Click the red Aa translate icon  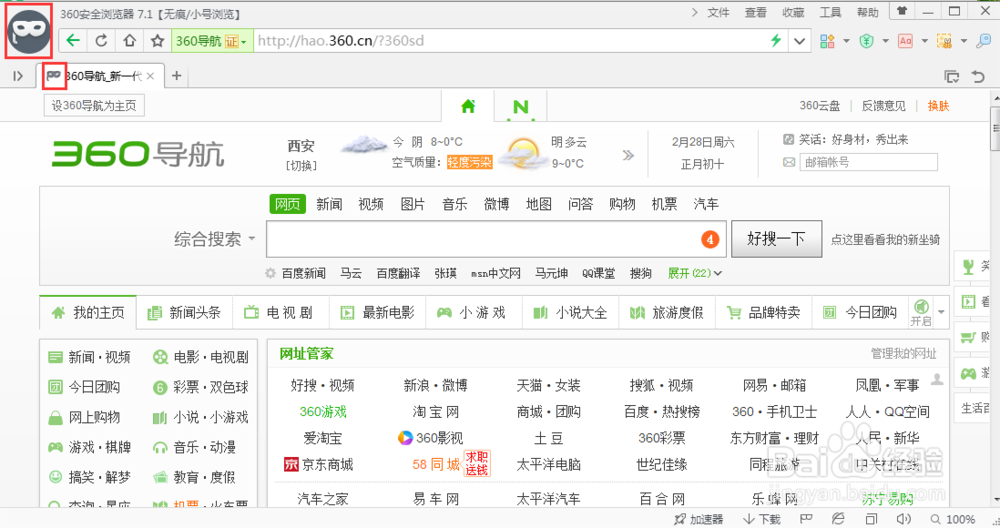click(905, 41)
